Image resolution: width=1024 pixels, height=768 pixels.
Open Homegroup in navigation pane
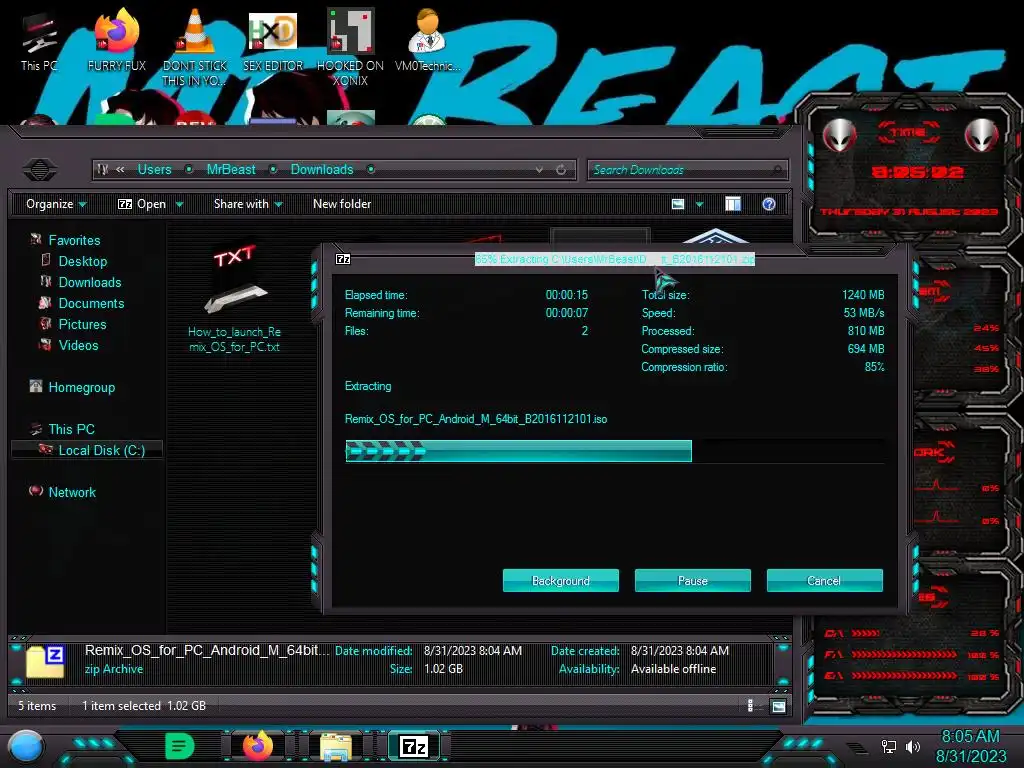point(81,387)
